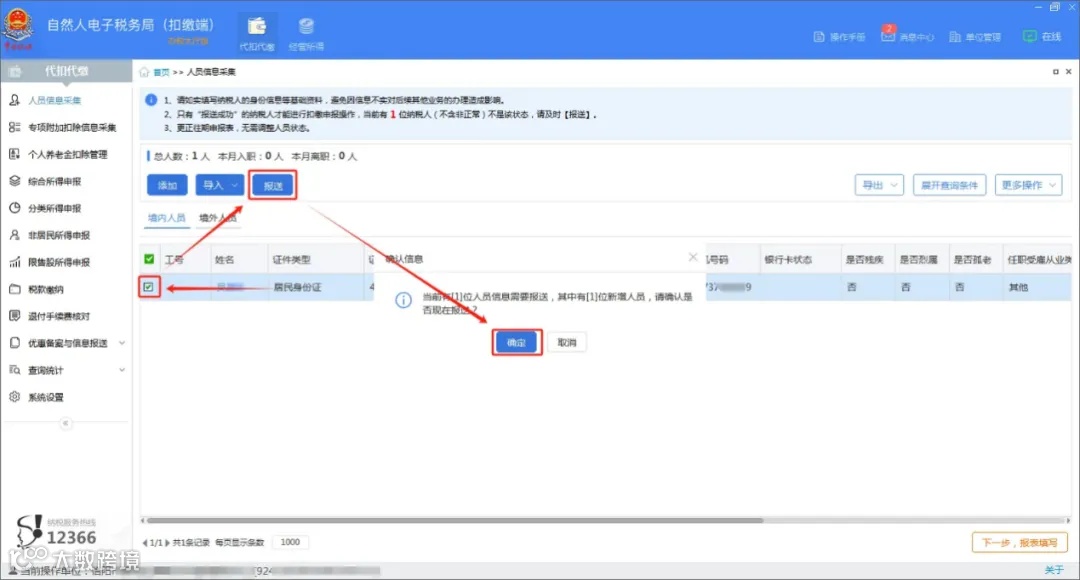
Task: Click the 是否烈属 column header
Action: [921, 260]
